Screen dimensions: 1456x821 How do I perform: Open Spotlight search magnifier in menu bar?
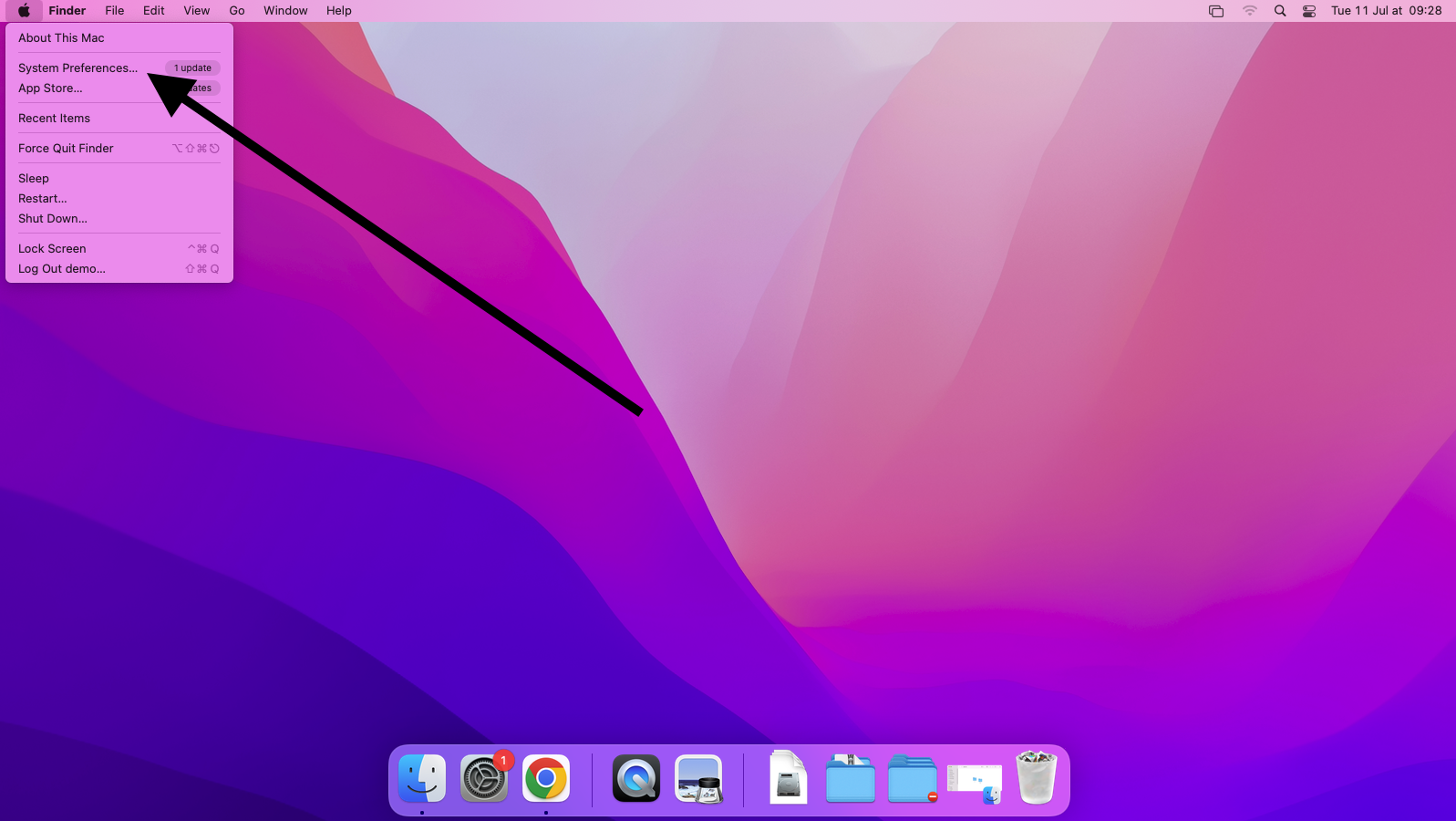coord(1280,11)
